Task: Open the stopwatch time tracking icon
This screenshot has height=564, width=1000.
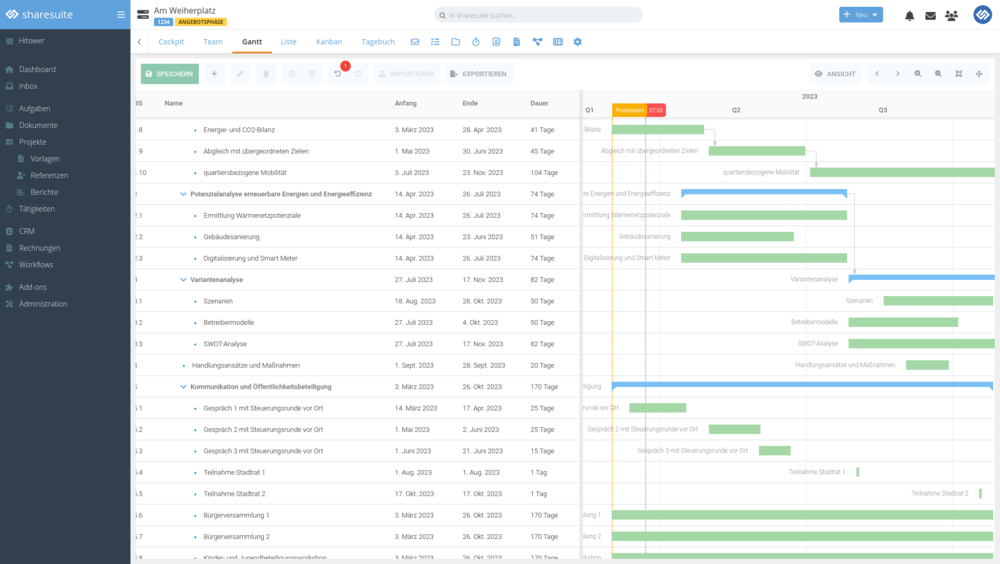Action: pos(475,42)
